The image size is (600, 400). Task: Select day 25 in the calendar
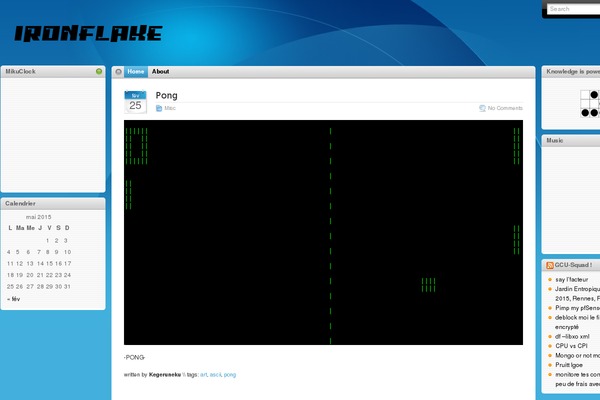click(x=10, y=286)
